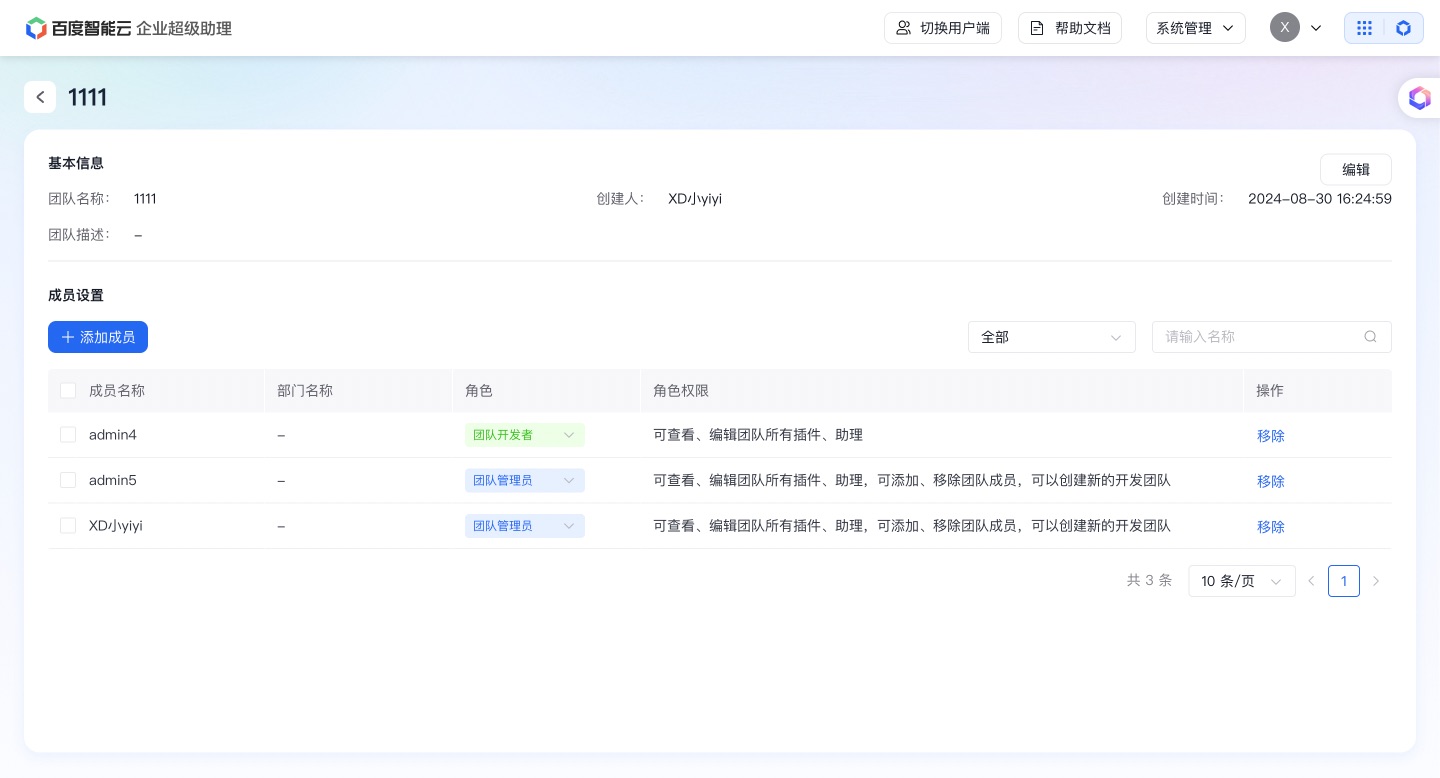This screenshot has height=778, width=1440.
Task: Click the user avatar X
Action: point(1285,28)
